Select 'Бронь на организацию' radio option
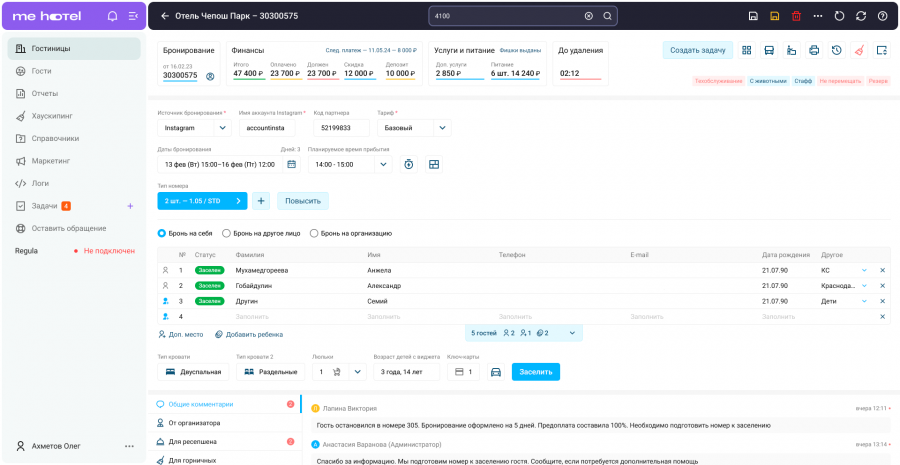The height and width of the screenshot is (465, 900). pos(313,233)
